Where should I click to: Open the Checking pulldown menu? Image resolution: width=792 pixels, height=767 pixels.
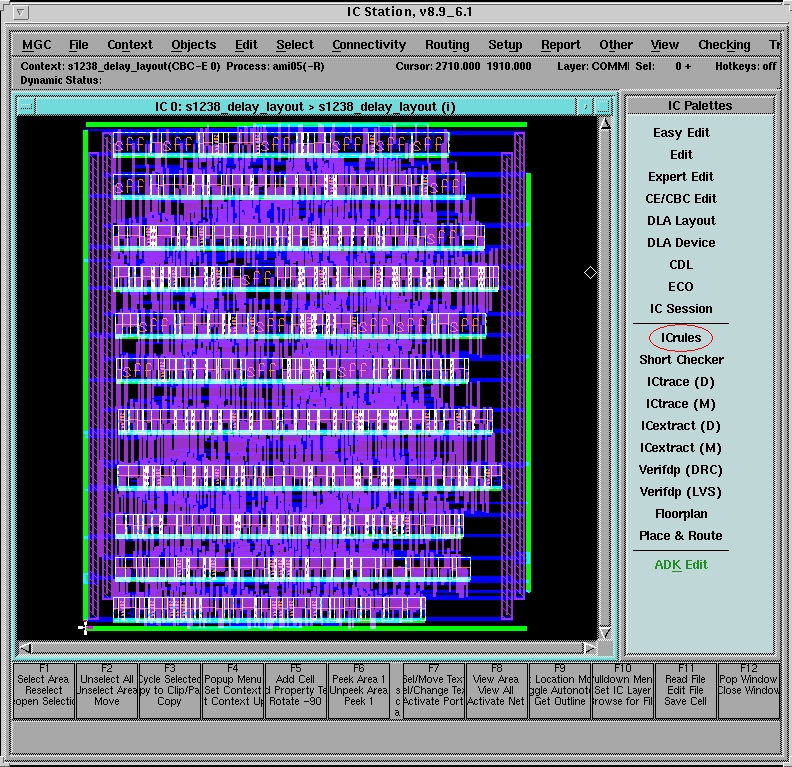[724, 45]
